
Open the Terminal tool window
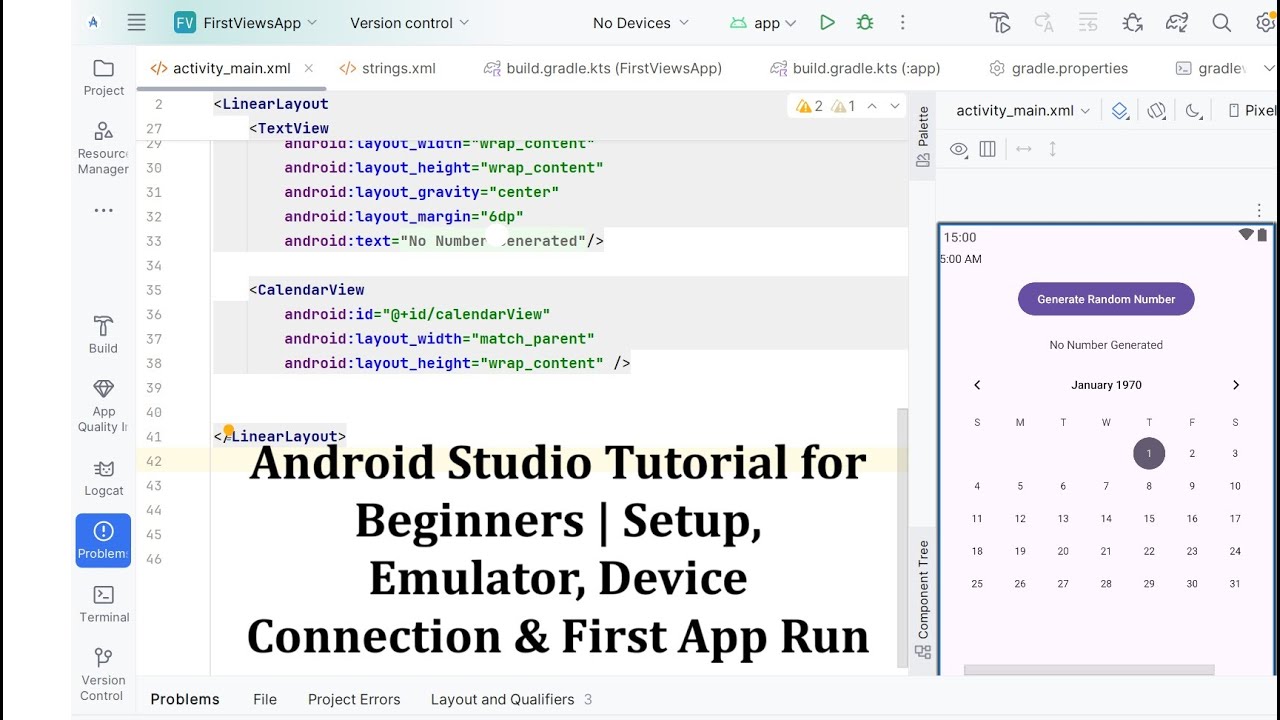[x=103, y=604]
